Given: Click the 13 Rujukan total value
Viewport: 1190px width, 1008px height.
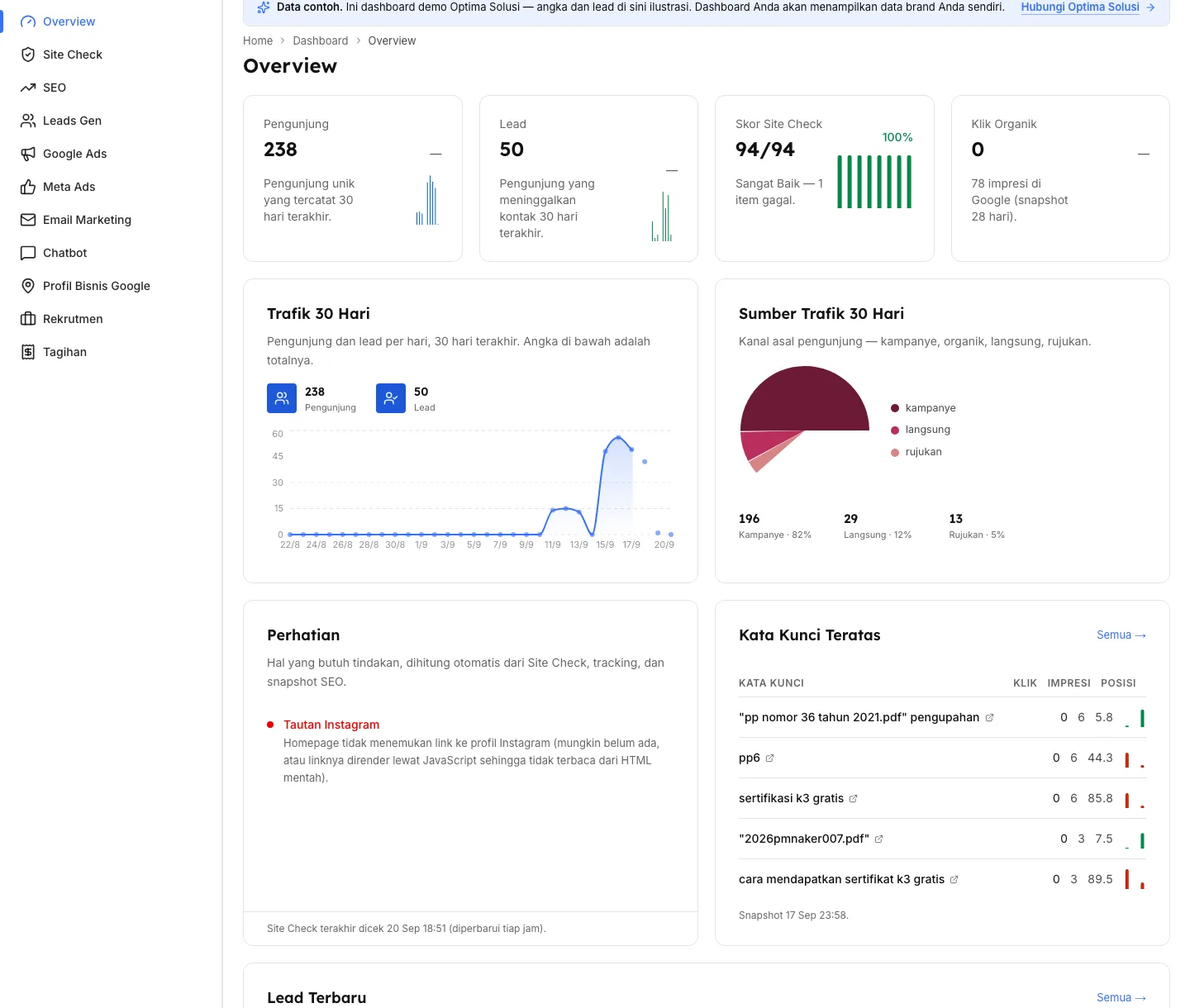Looking at the screenshot, I should click(955, 519).
